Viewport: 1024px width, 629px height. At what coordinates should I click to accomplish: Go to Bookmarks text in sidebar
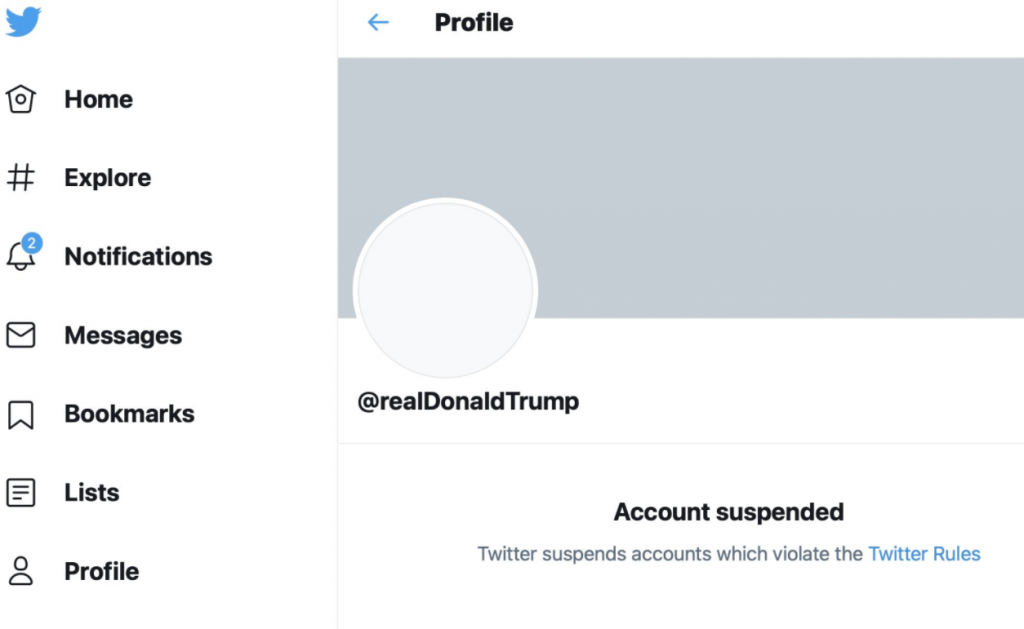pos(129,414)
